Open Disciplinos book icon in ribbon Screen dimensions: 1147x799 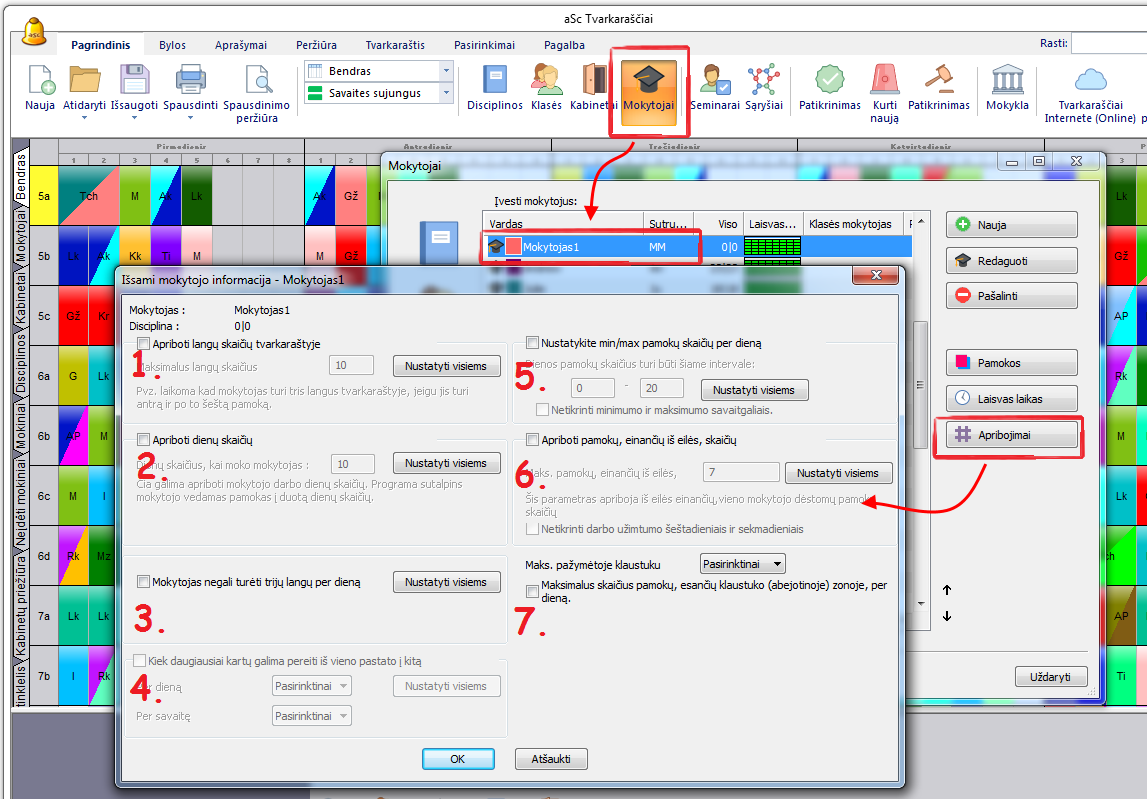click(x=495, y=81)
